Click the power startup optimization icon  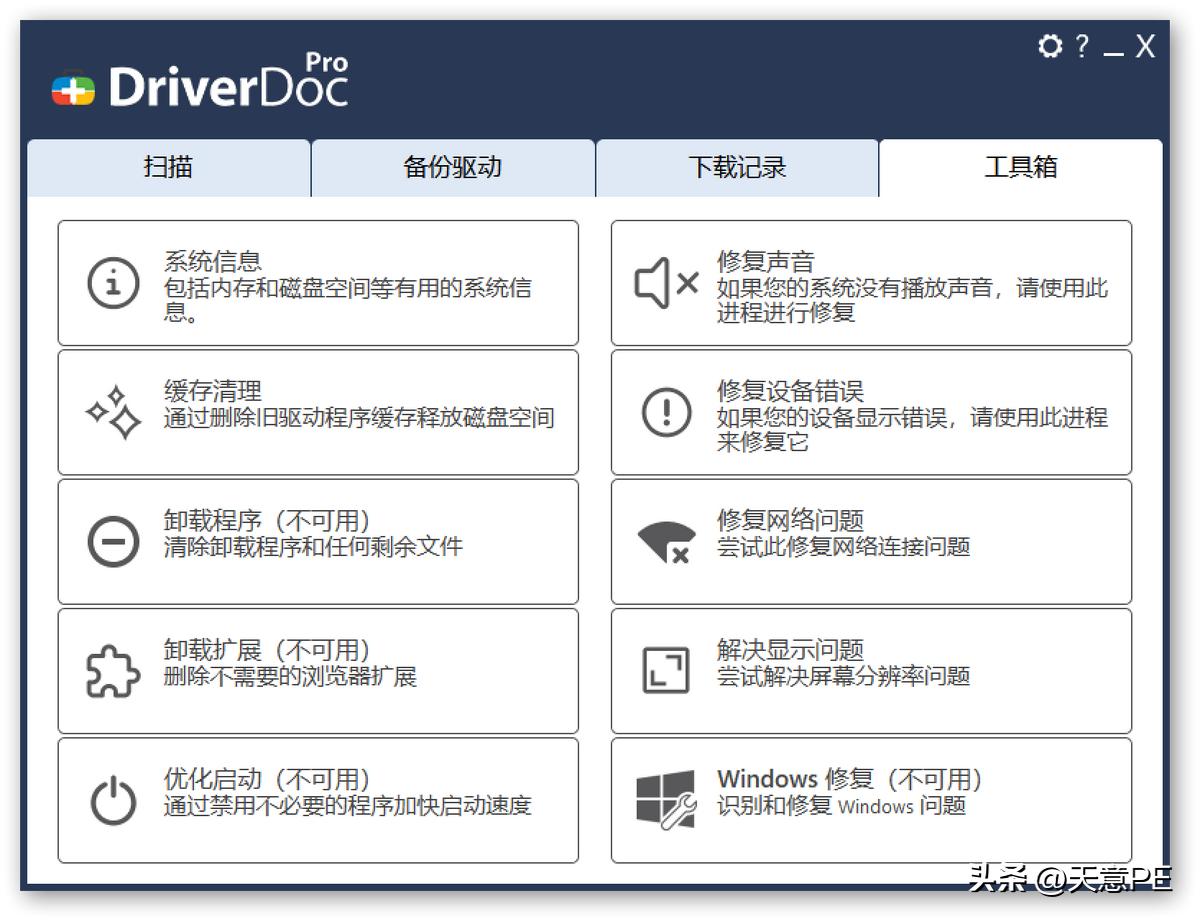coord(113,800)
